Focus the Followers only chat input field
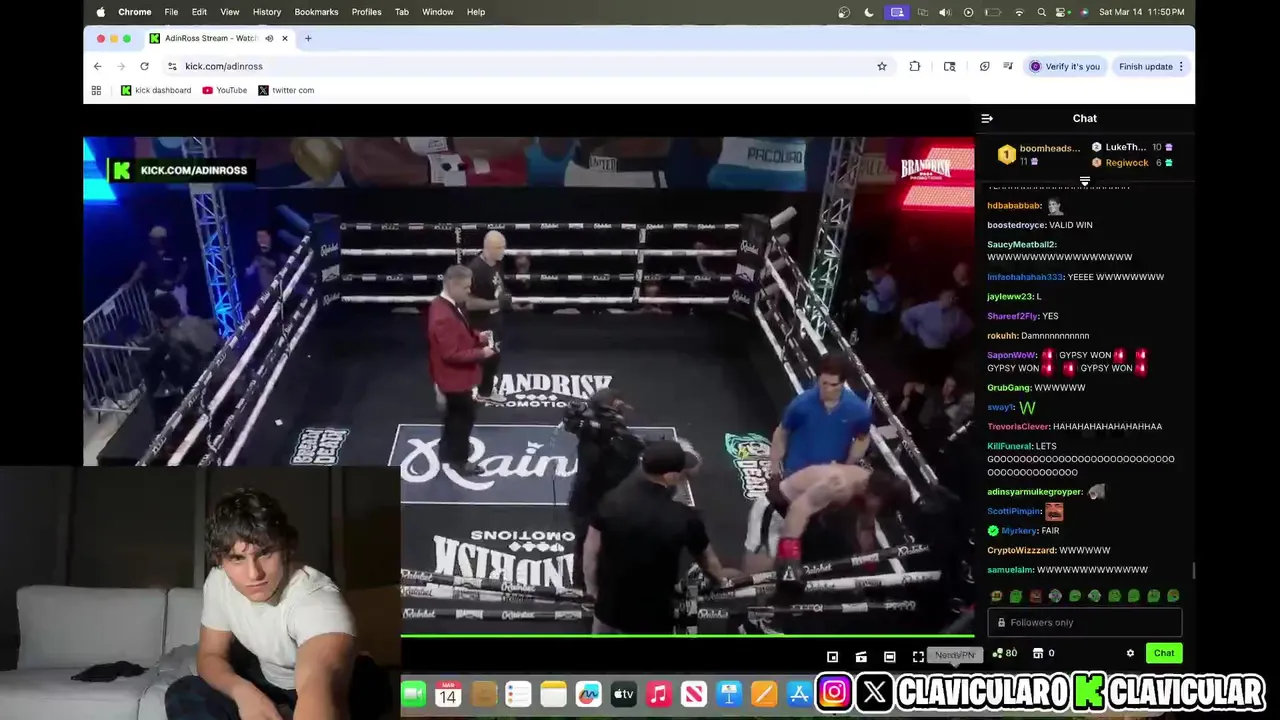 [x=1085, y=622]
